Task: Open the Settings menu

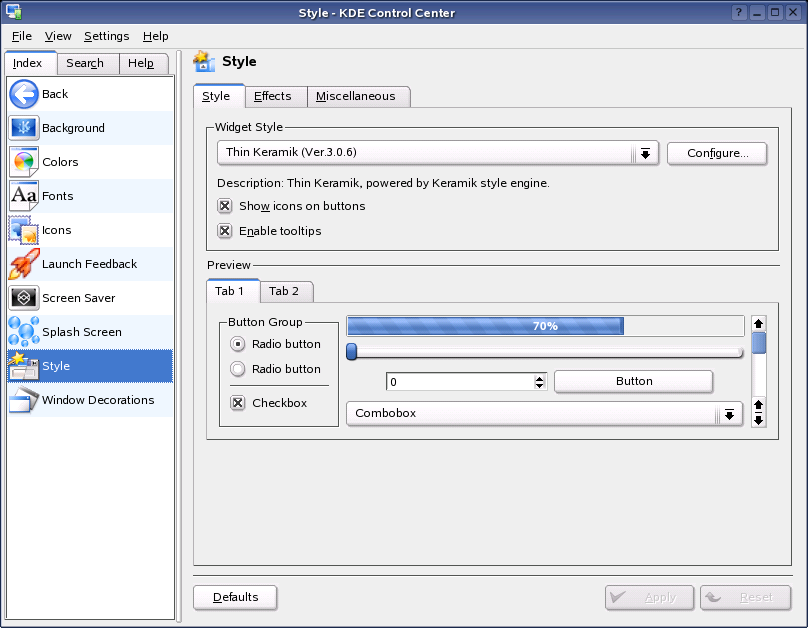Action: [106, 36]
